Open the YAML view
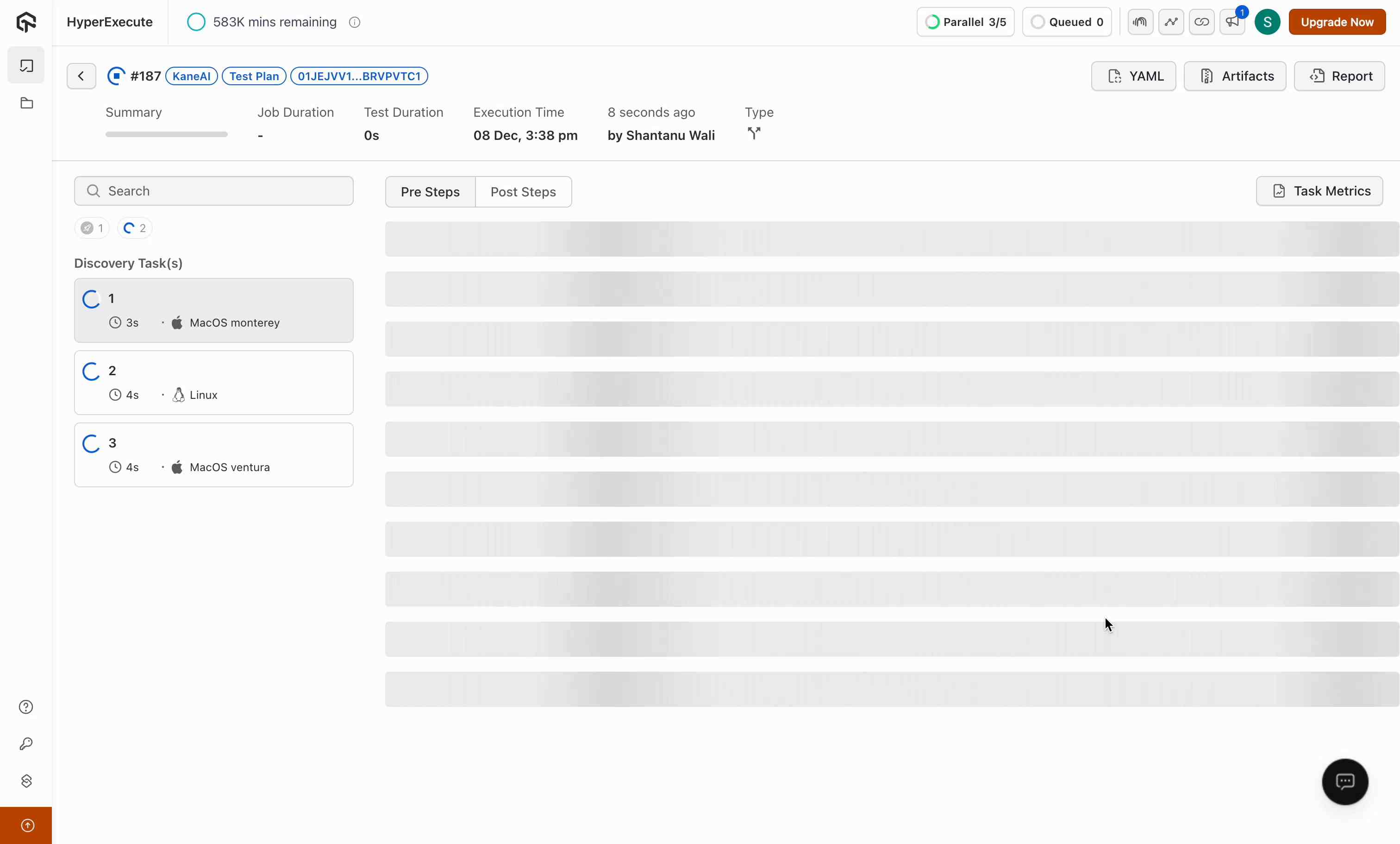 [x=1133, y=76]
